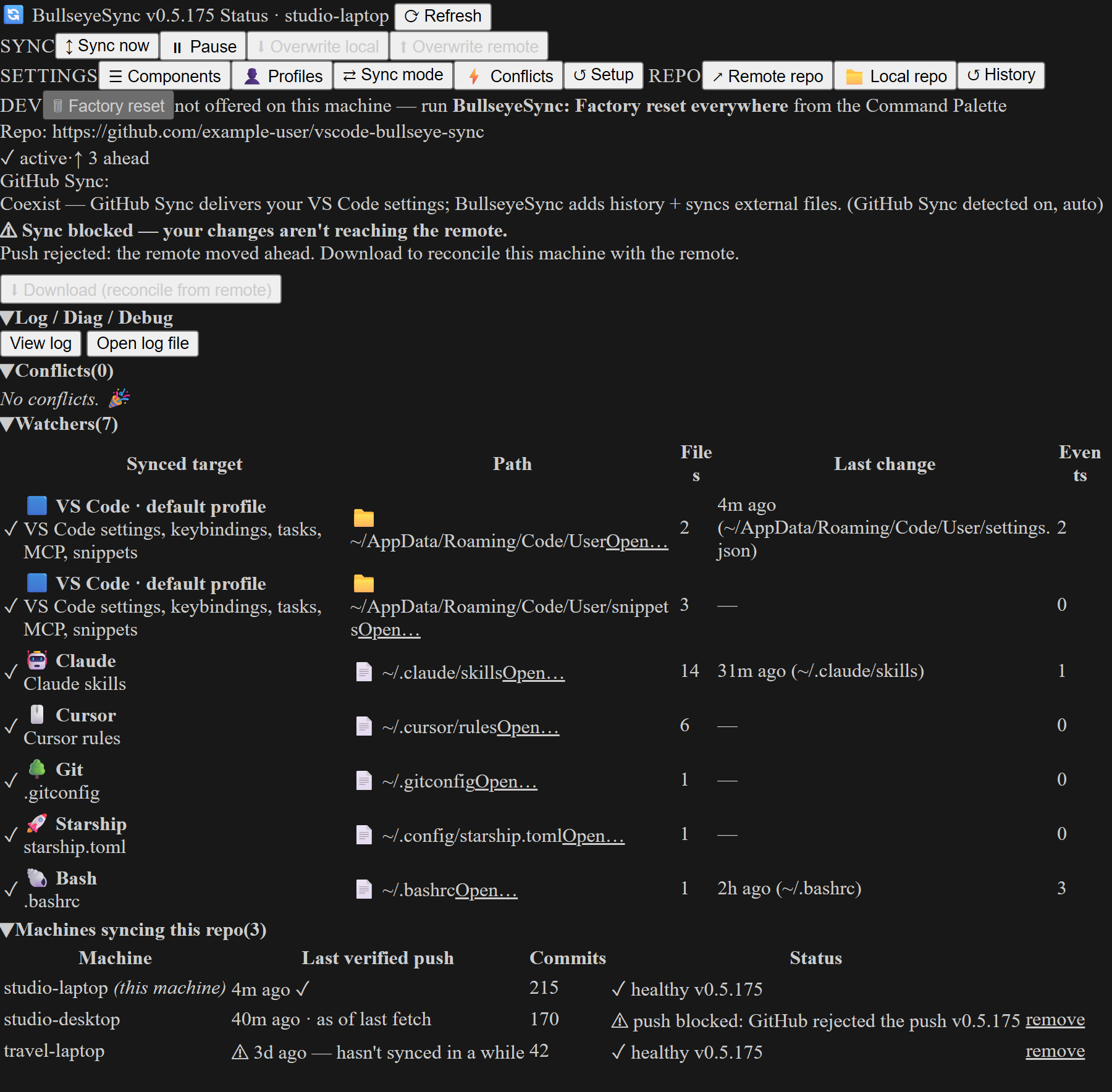The width and height of the screenshot is (1112, 1092).
Task: Open the Profiles settings
Action: 283,76
